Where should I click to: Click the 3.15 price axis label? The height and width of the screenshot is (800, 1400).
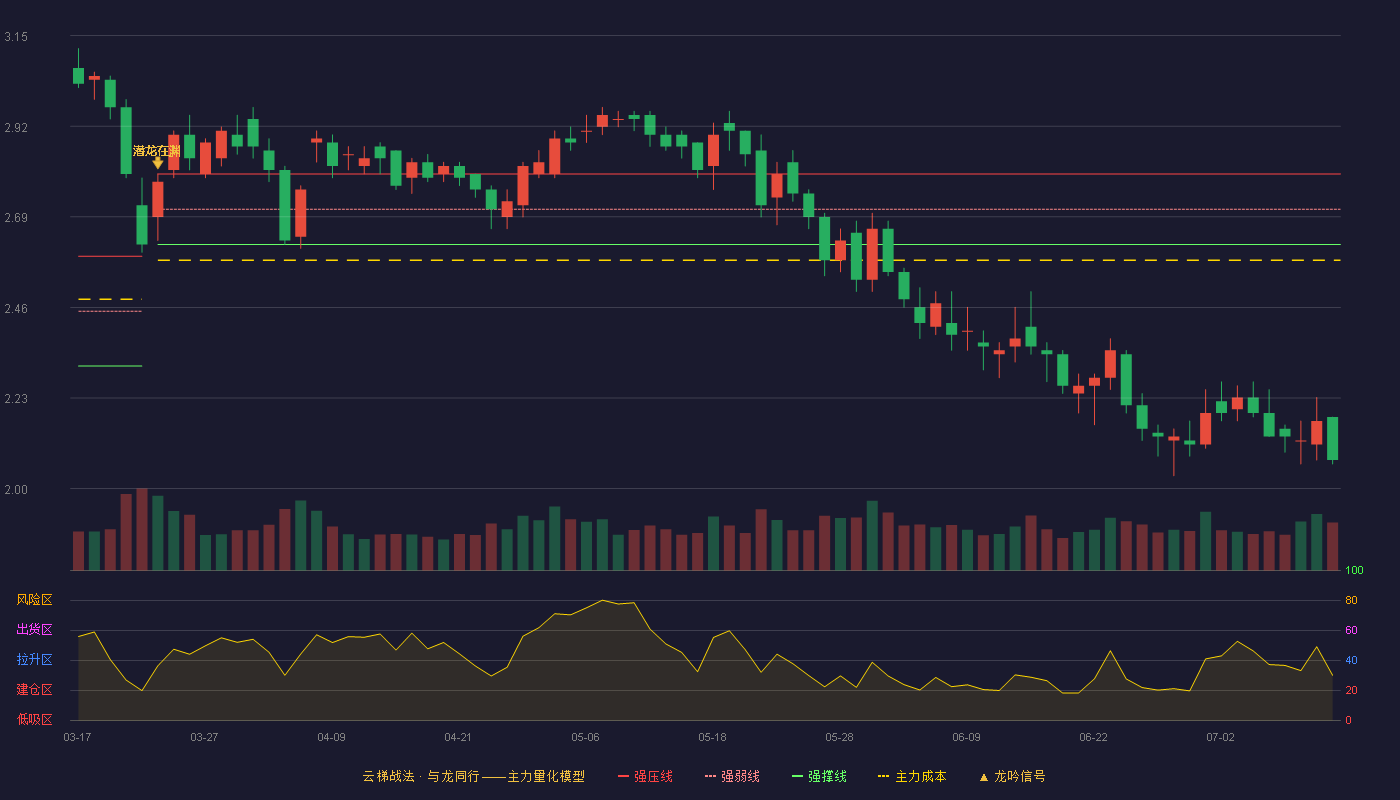coord(16,37)
